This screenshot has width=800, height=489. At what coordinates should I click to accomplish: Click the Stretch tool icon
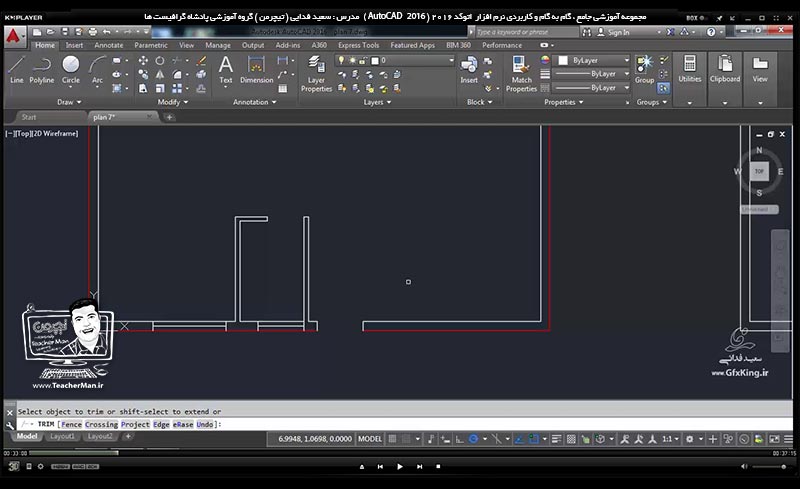tap(143, 88)
